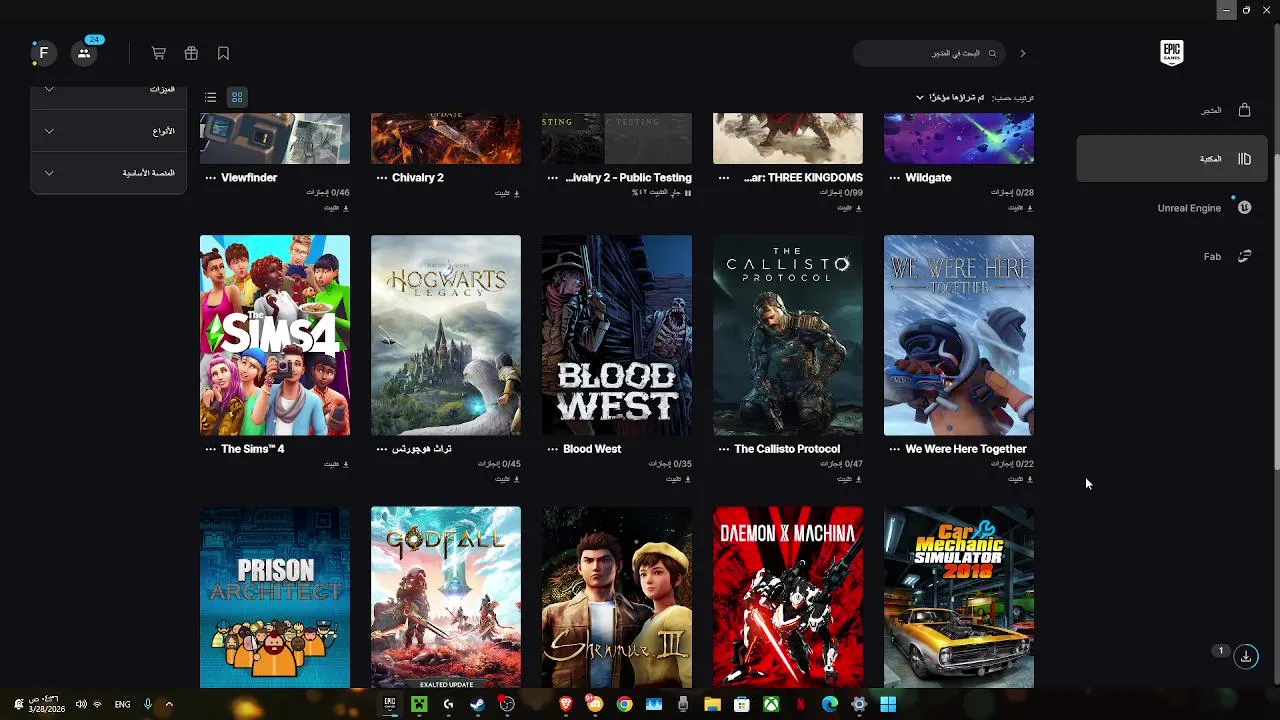Install We Were Here Together

pos(1020,479)
